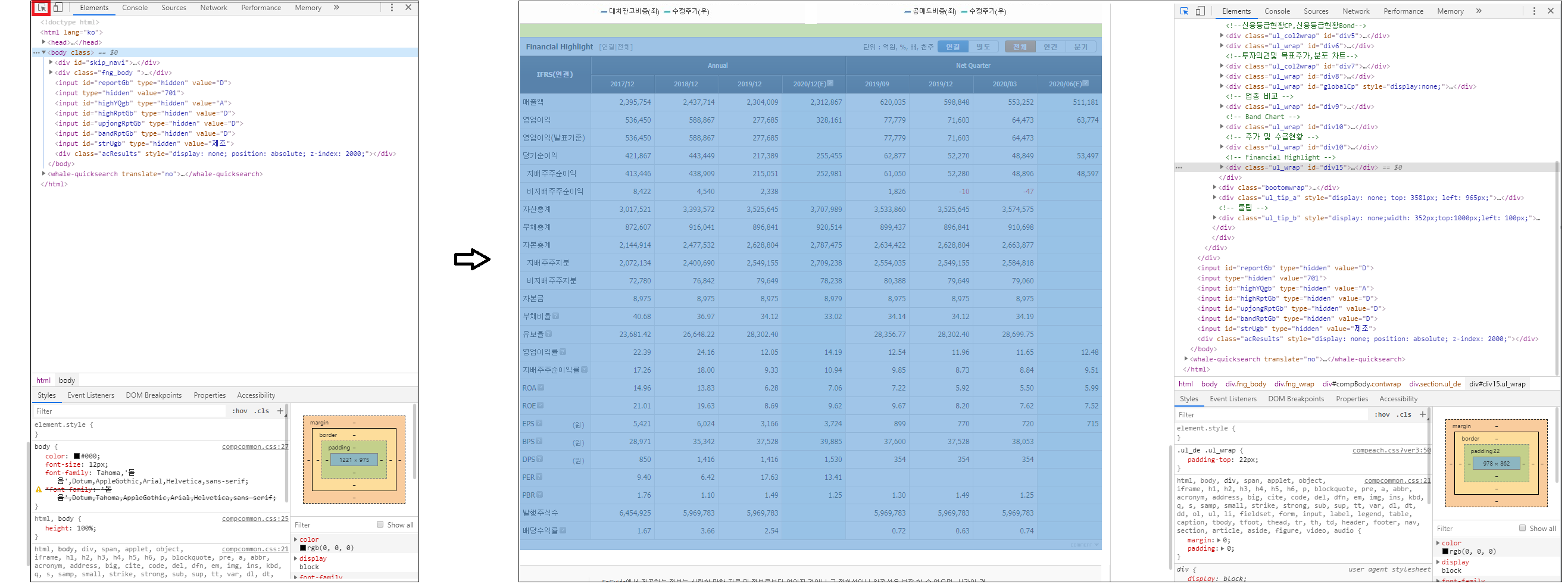This screenshot has height=587, width=1568.
Task: Open Event Listeners tab in left pane
Action: (x=90, y=395)
